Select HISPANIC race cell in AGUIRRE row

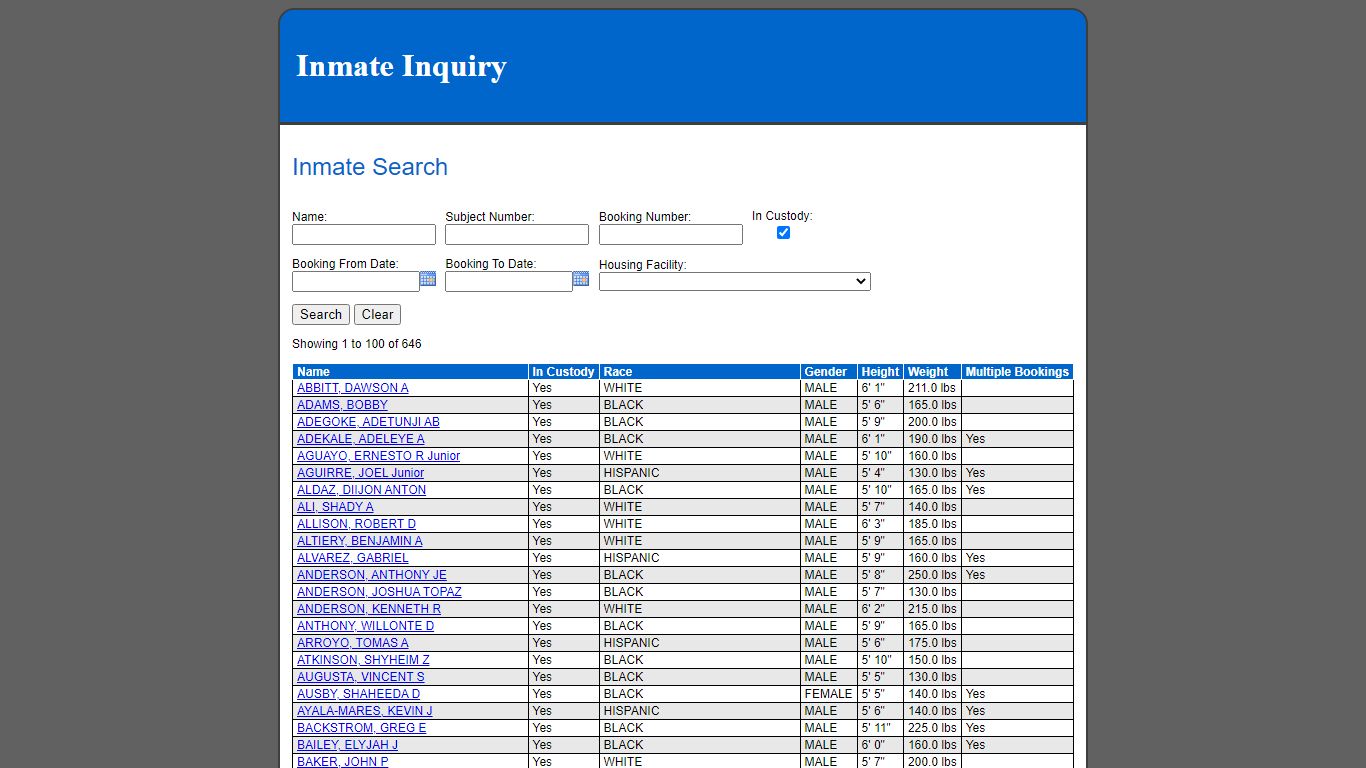click(700, 473)
